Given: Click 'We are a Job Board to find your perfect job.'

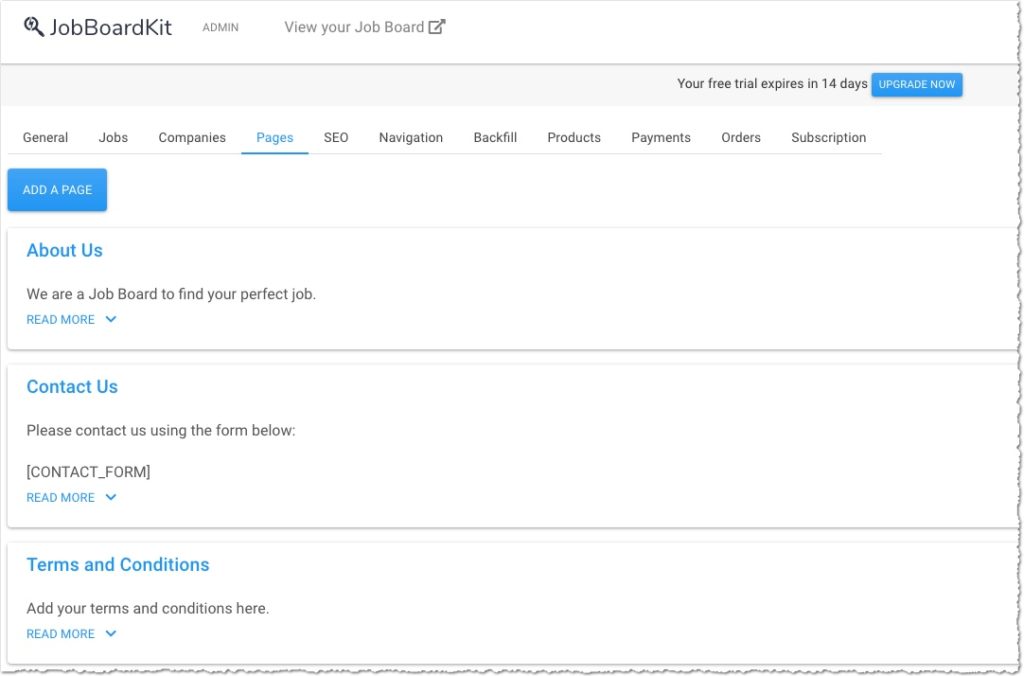Looking at the screenshot, I should click(171, 295).
